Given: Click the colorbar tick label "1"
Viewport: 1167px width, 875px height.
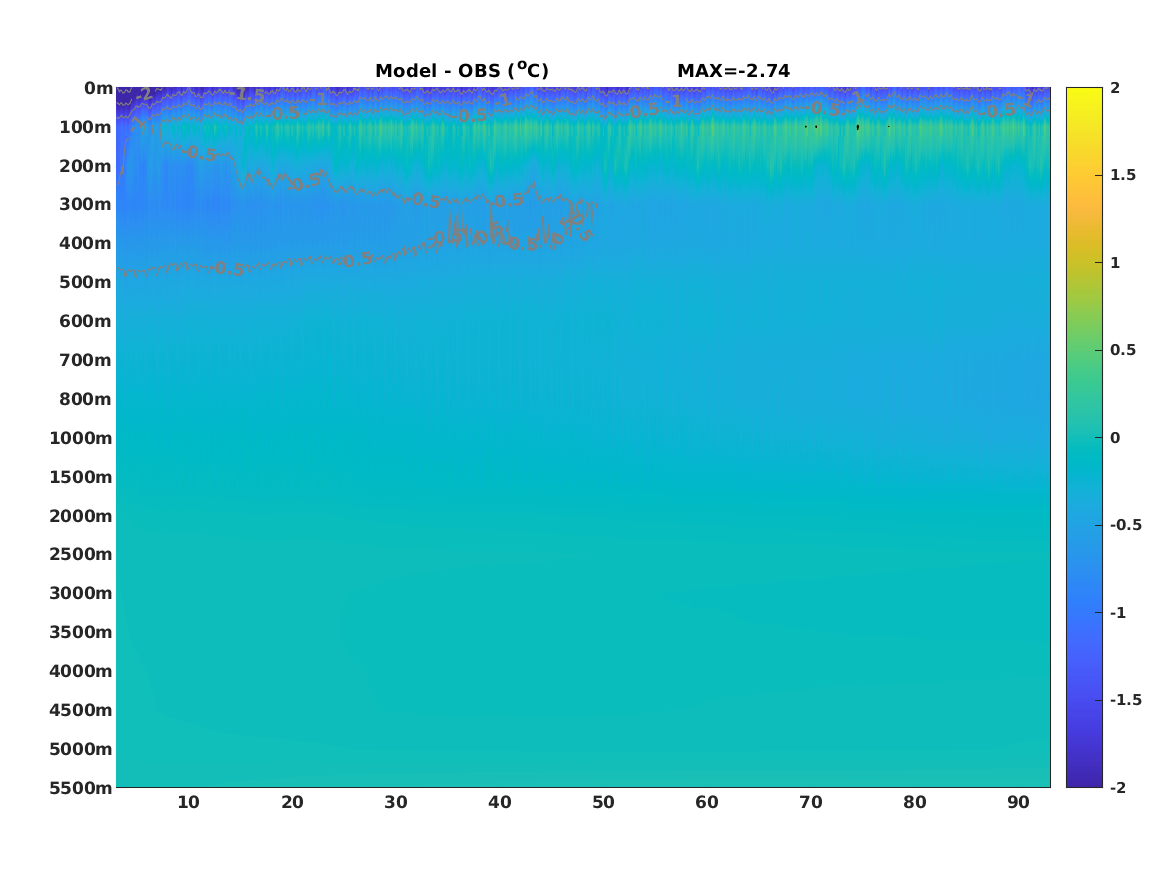Looking at the screenshot, I should 1115,263.
